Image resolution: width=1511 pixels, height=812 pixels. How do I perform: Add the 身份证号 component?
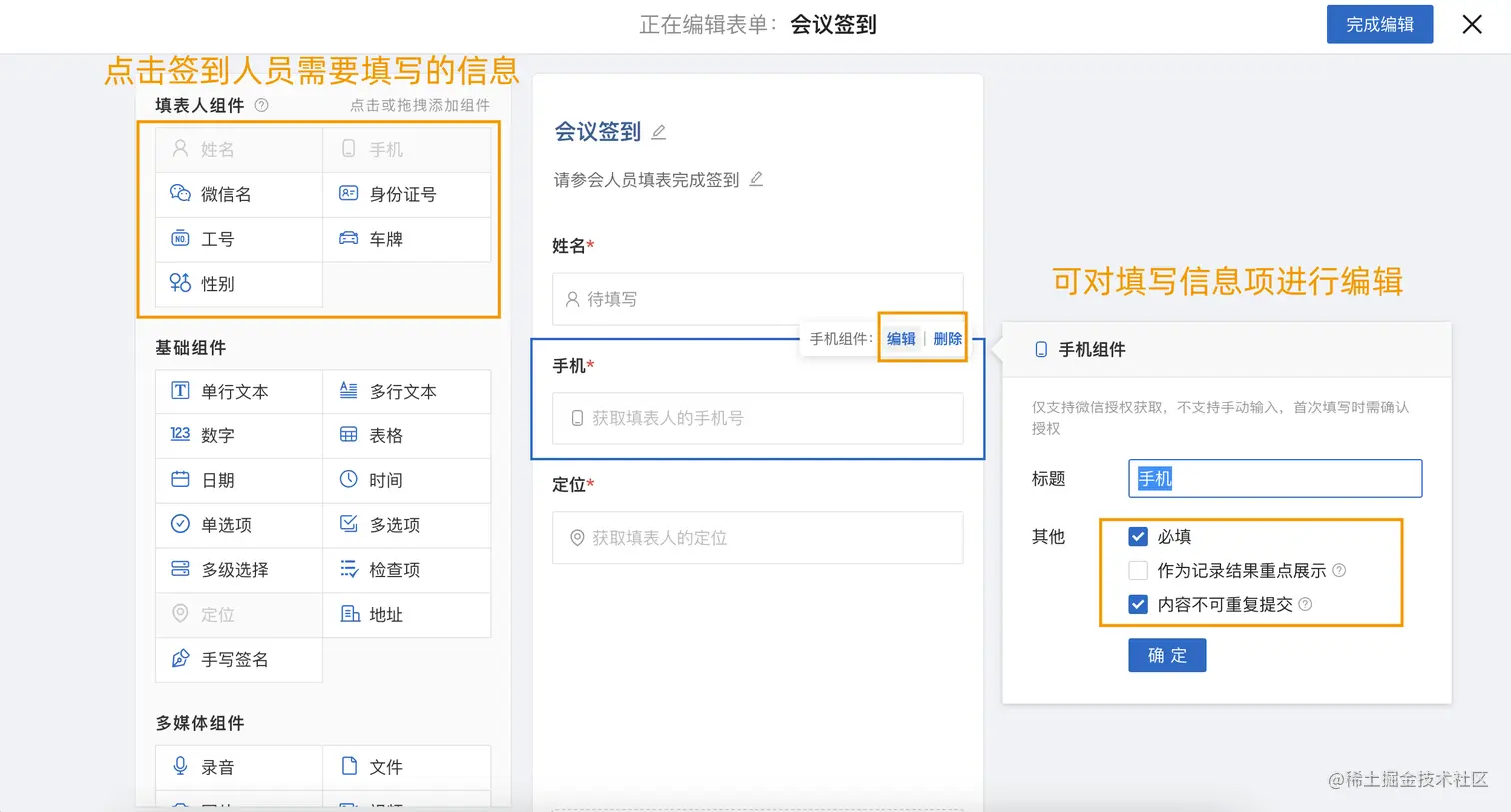pos(407,194)
